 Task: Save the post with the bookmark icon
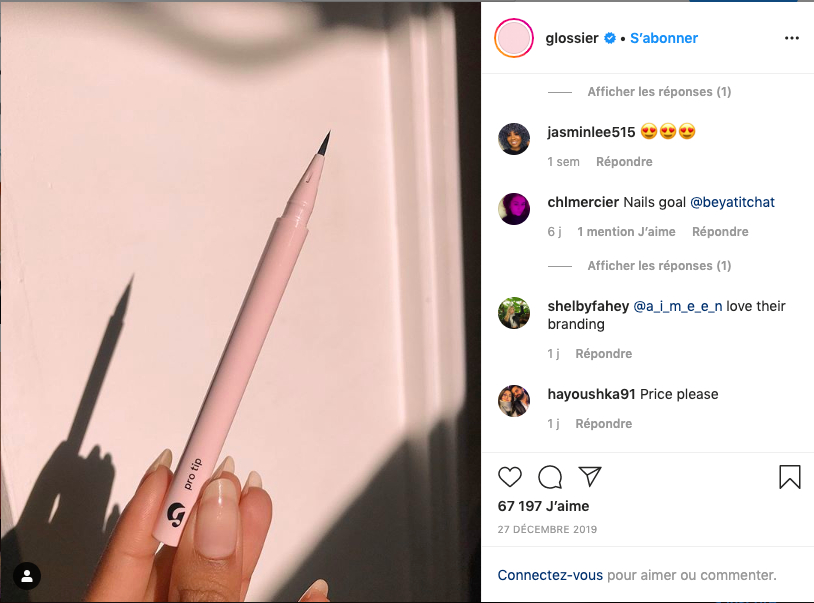(x=790, y=477)
